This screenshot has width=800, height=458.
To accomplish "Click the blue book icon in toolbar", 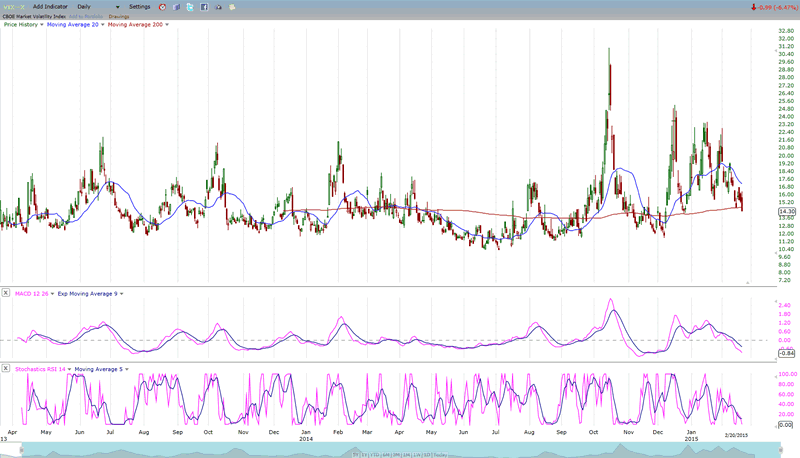I will (x=175, y=7).
